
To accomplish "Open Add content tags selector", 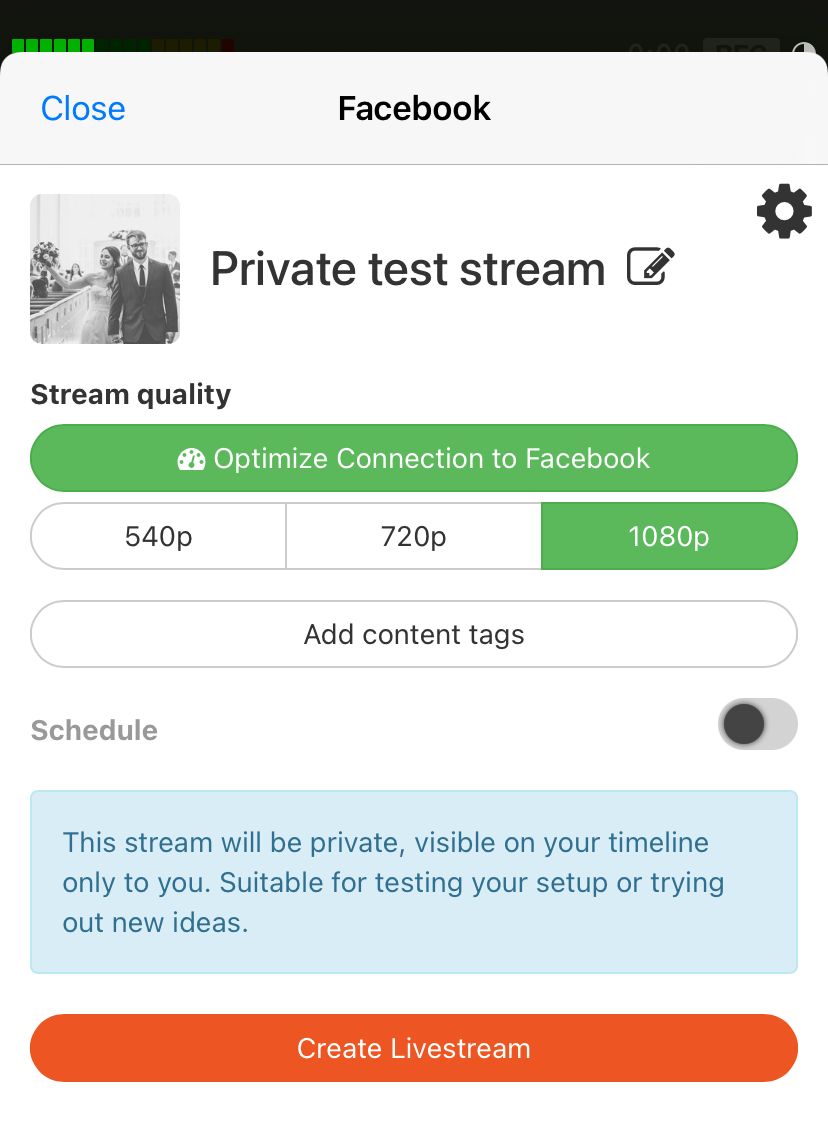I will tap(414, 634).
